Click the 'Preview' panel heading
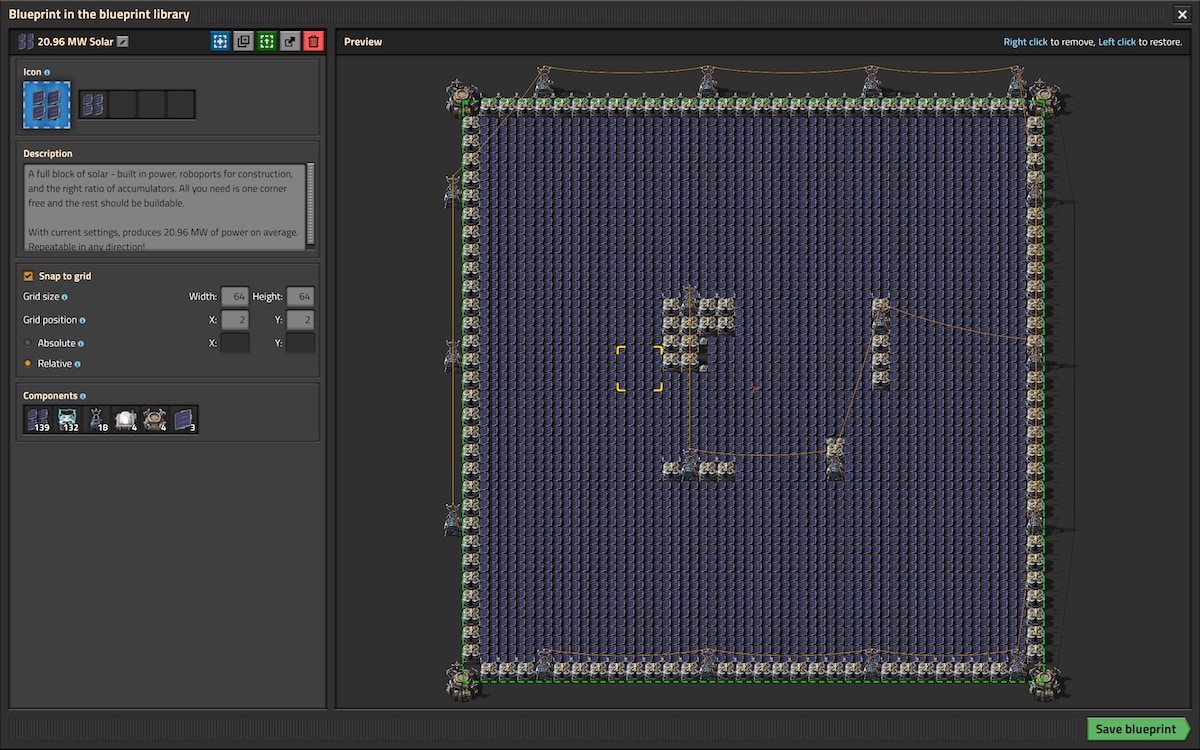The height and width of the screenshot is (750, 1200). point(363,42)
